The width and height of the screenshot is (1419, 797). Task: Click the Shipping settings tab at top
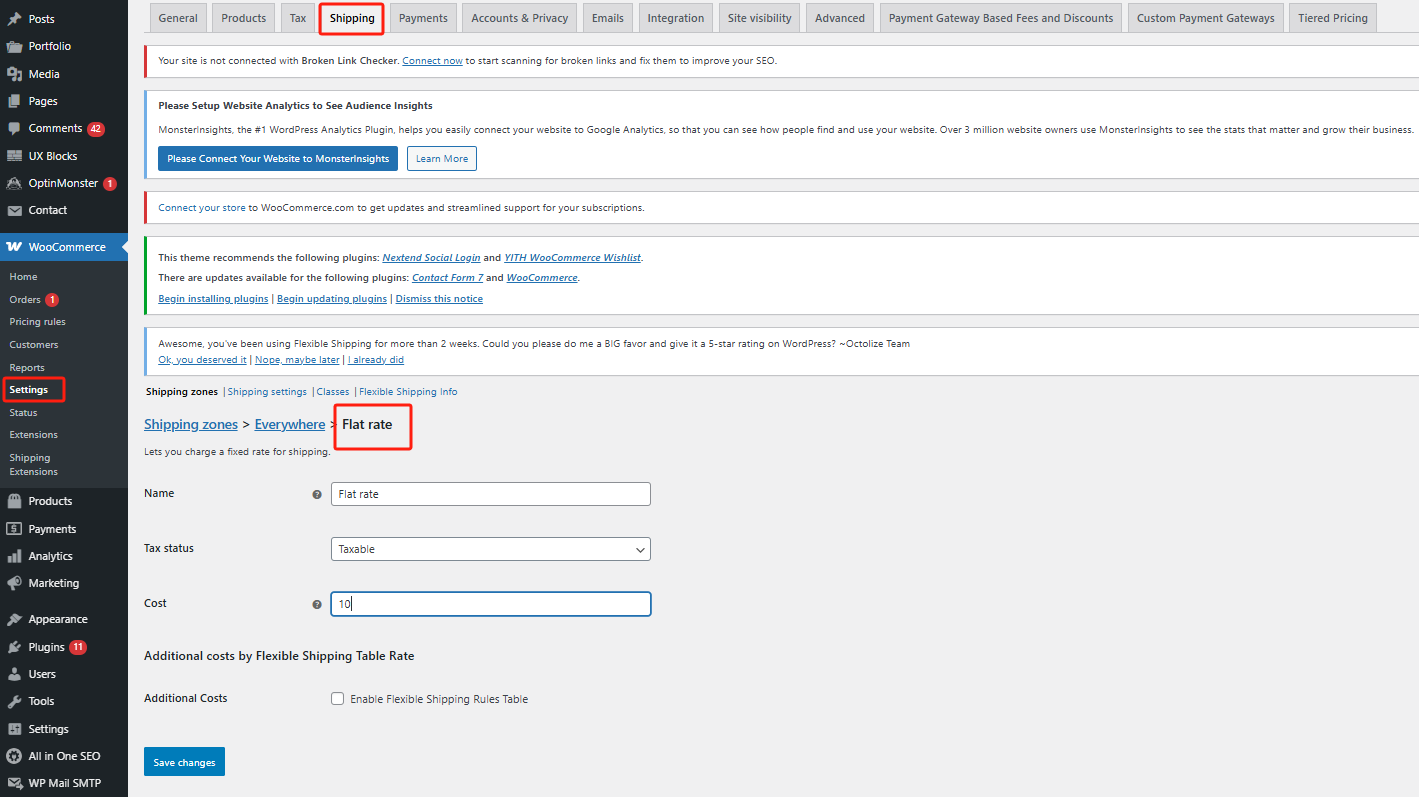tap(352, 18)
